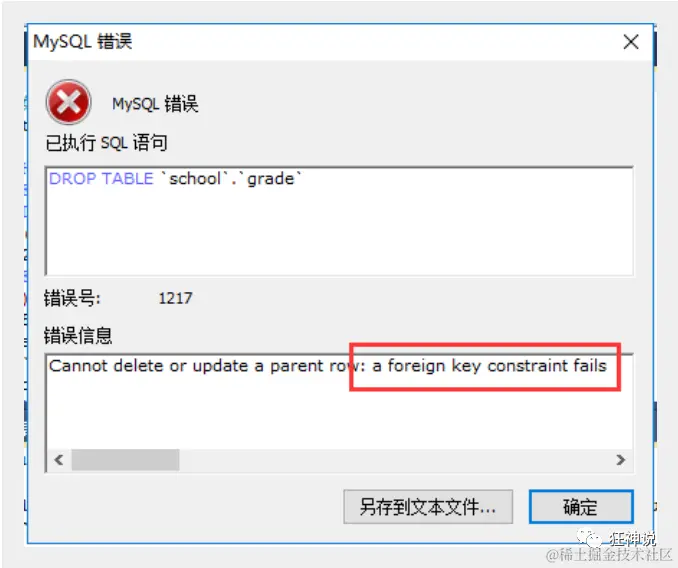The height and width of the screenshot is (568, 678).
Task: Click empty scrollbar track right of thumb
Action: pos(396,460)
